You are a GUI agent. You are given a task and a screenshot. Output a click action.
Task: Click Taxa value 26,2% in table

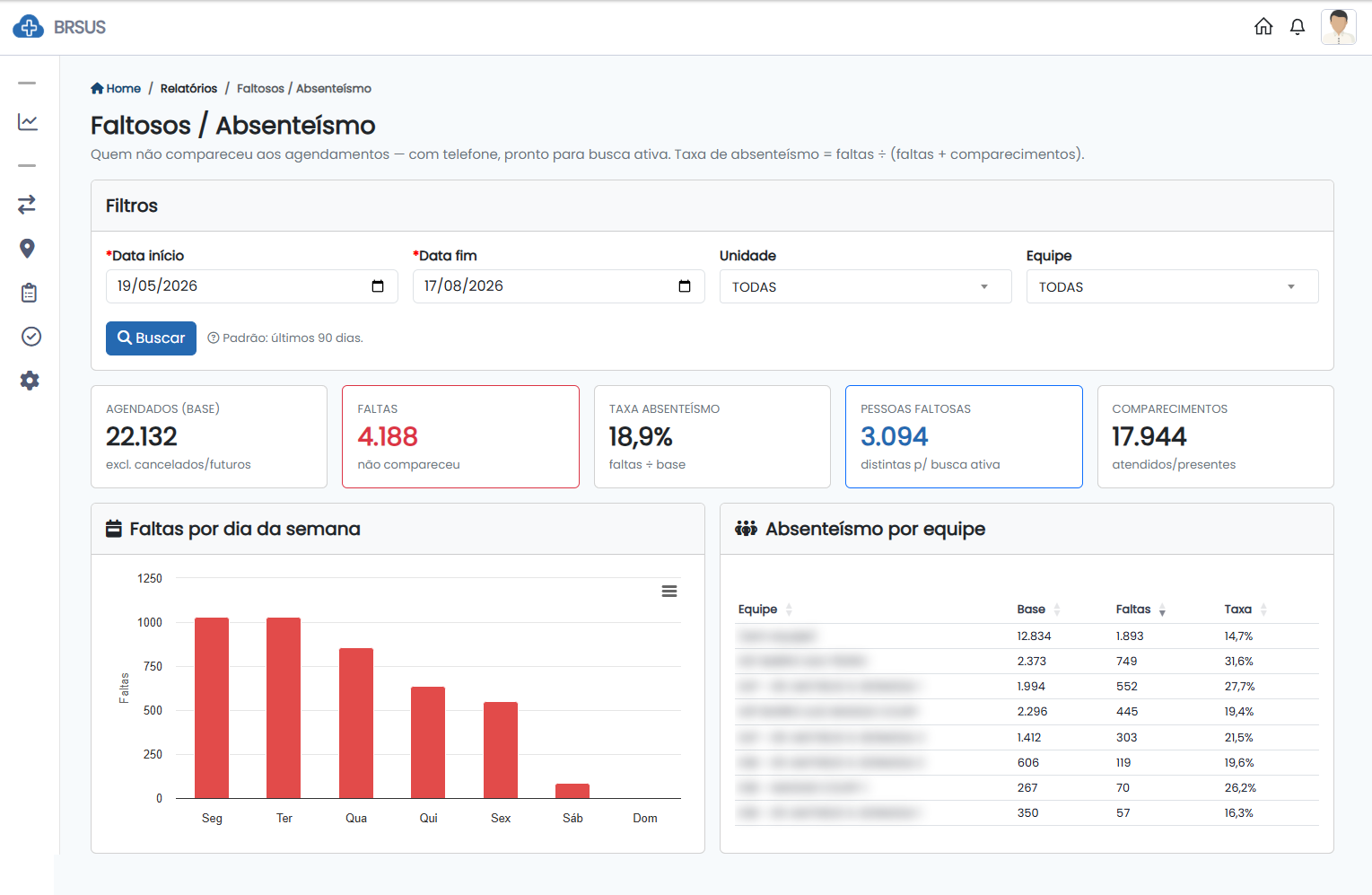(1240, 787)
